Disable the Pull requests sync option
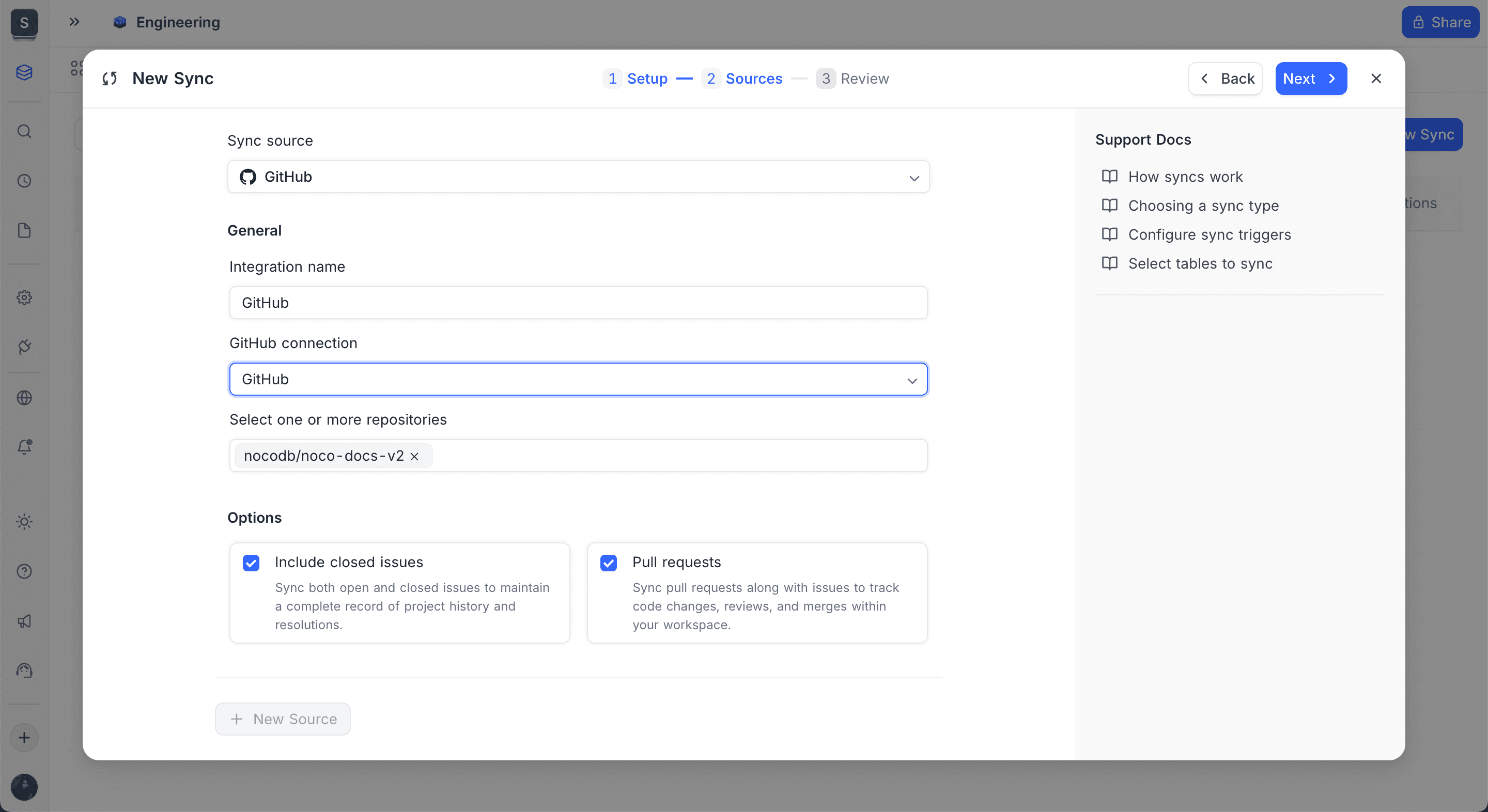The height and width of the screenshot is (812, 1488). click(x=608, y=563)
